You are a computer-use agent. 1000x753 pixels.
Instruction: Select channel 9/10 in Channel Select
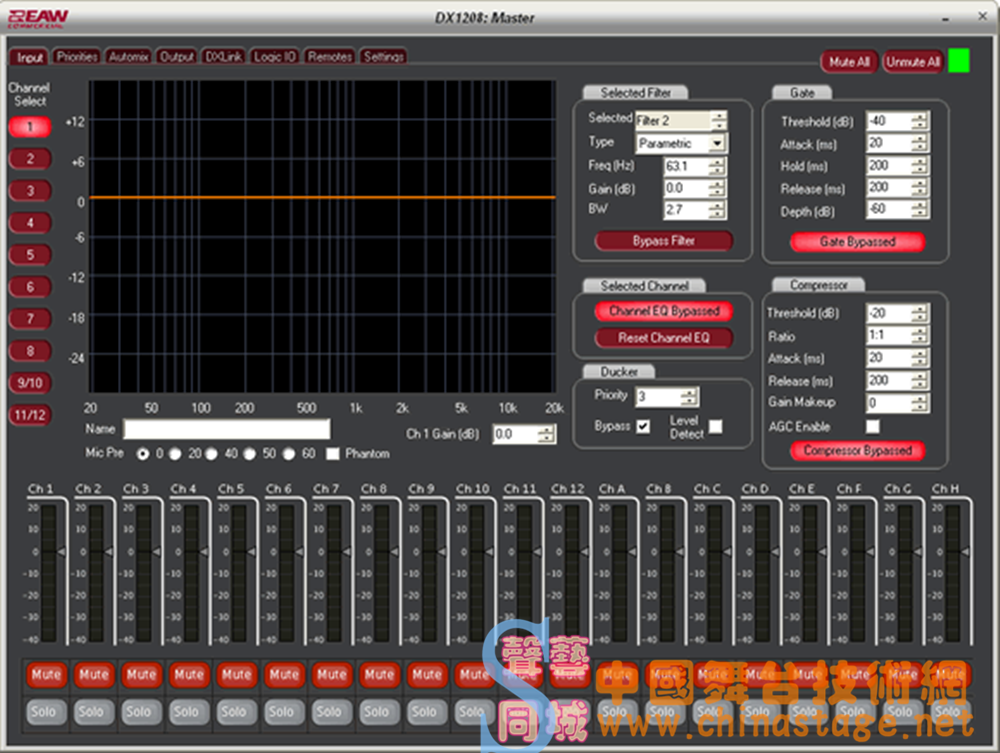(x=29, y=383)
